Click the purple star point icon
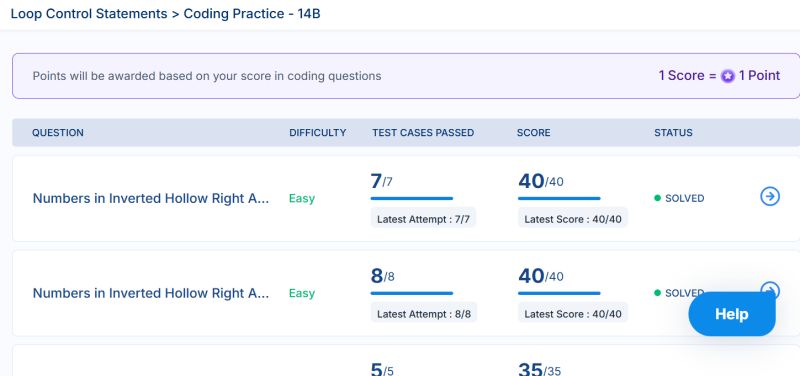 click(x=728, y=77)
